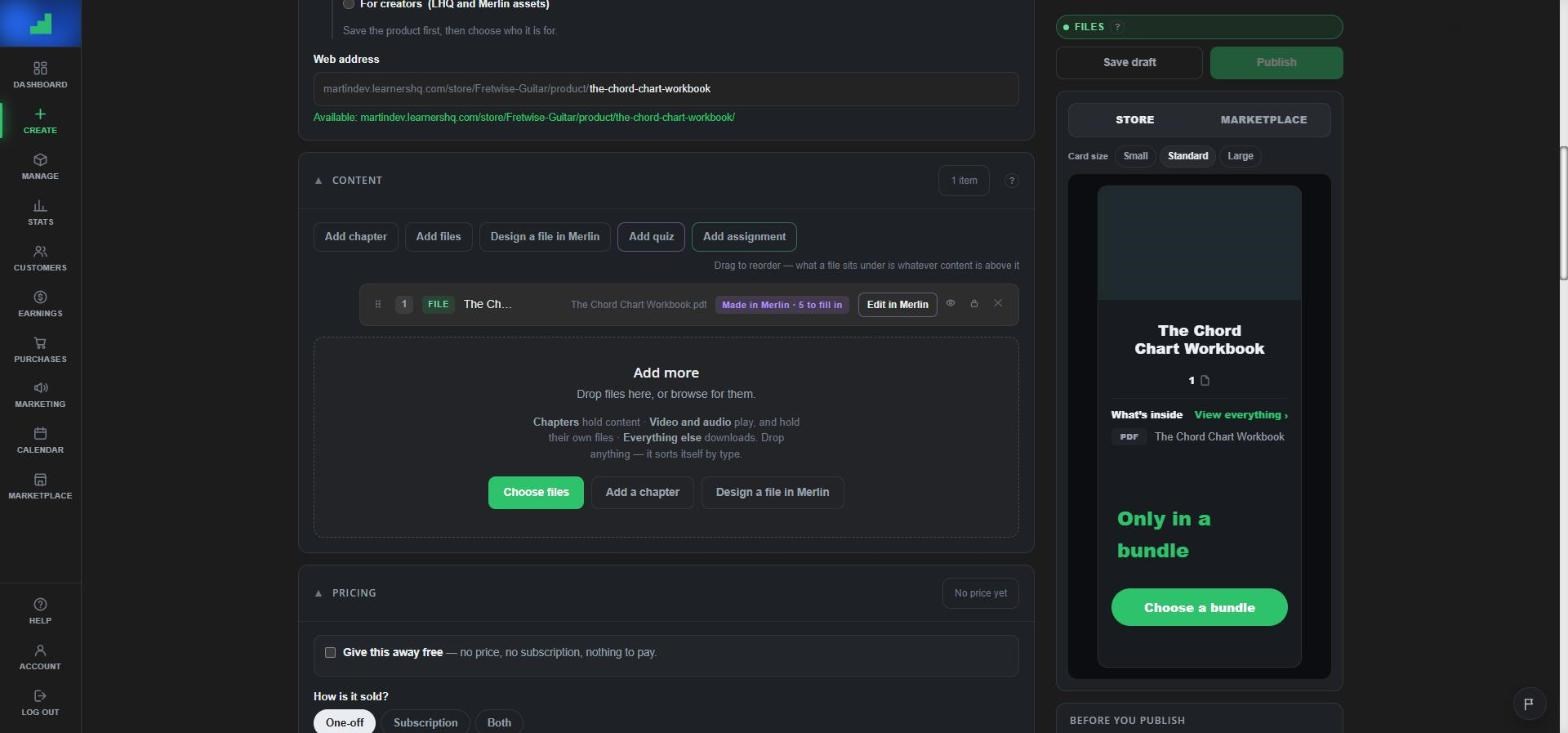Collapse the Content section
Viewport: 1568px width, 733px height.
(318, 181)
